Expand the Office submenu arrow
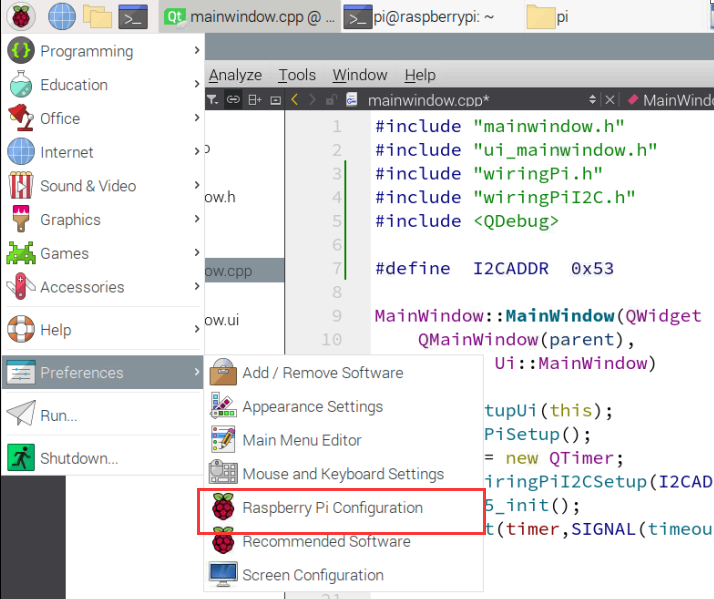This screenshot has height=599, width=714. 197,118
